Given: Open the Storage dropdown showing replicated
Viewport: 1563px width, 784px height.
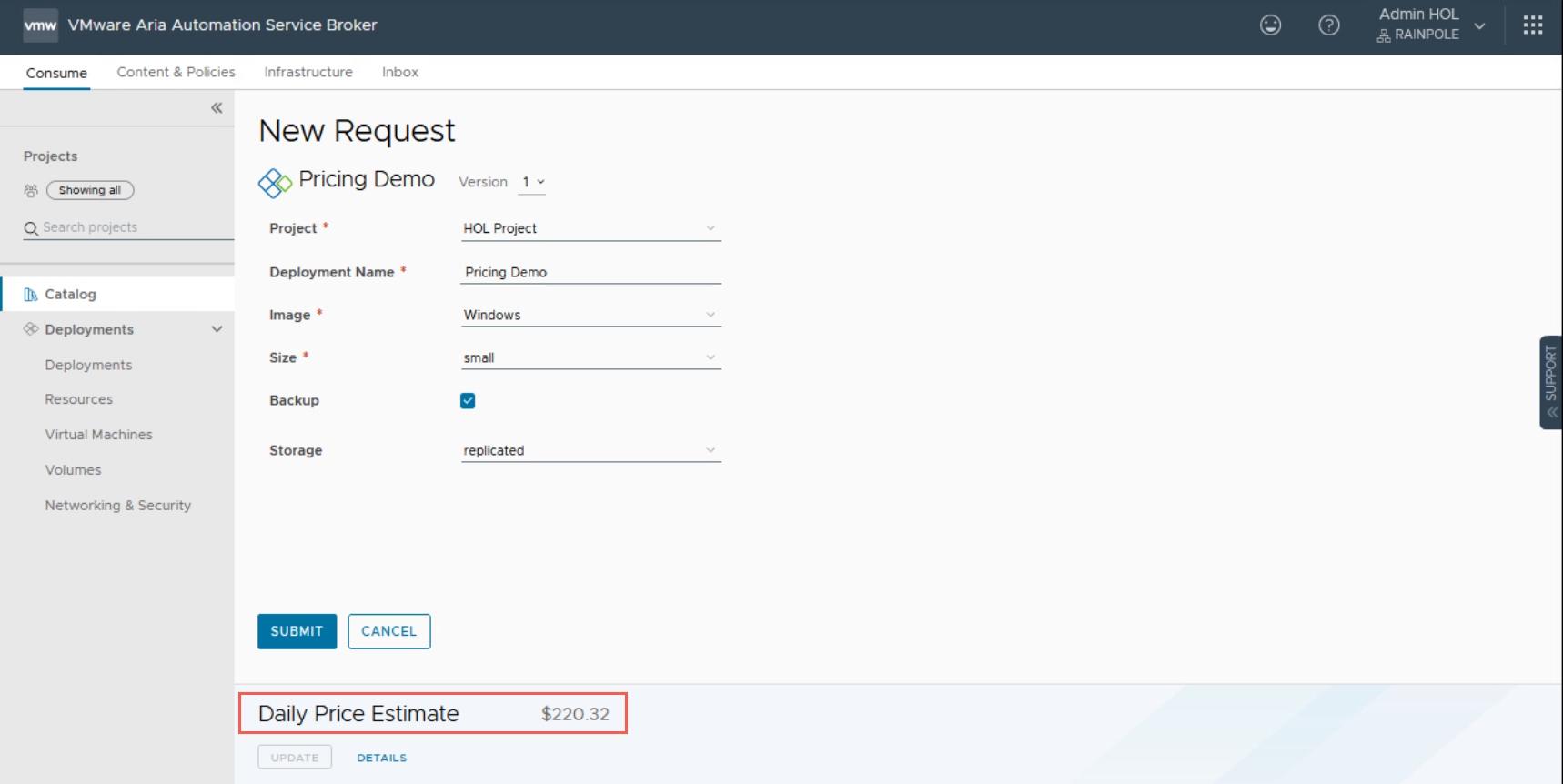Looking at the screenshot, I should pos(590,451).
